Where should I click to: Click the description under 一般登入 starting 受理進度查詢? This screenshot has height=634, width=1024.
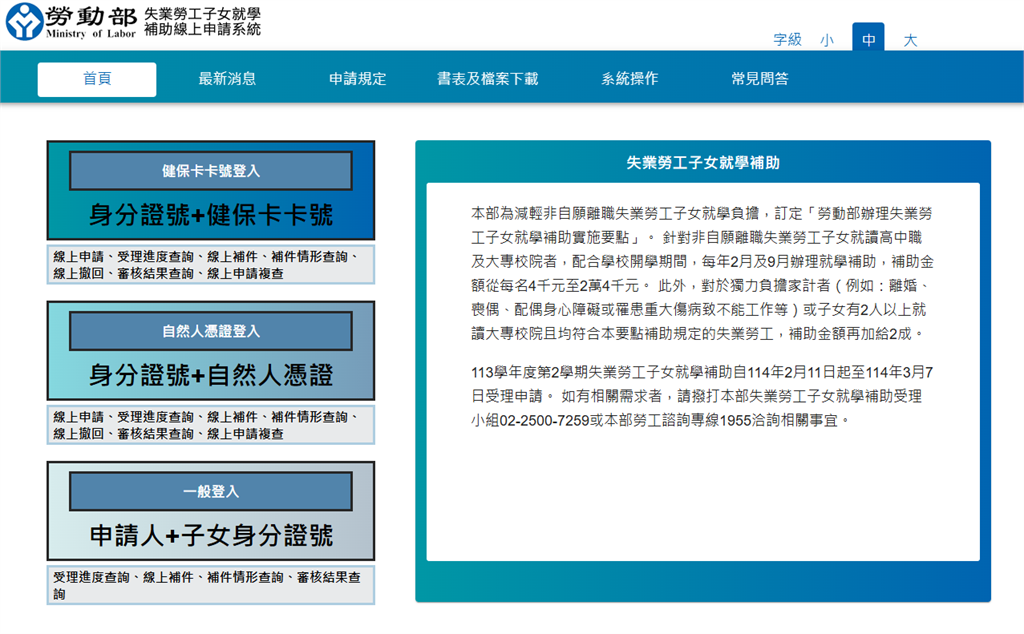(211, 586)
